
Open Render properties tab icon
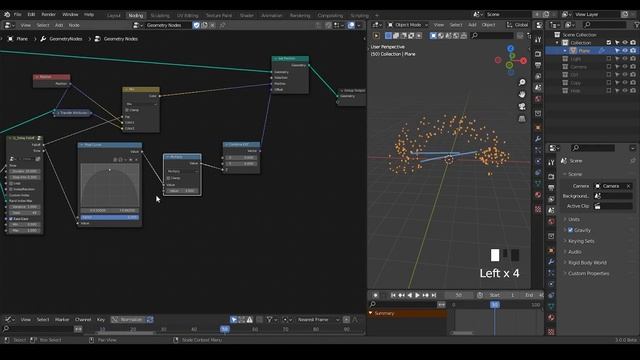[551, 177]
